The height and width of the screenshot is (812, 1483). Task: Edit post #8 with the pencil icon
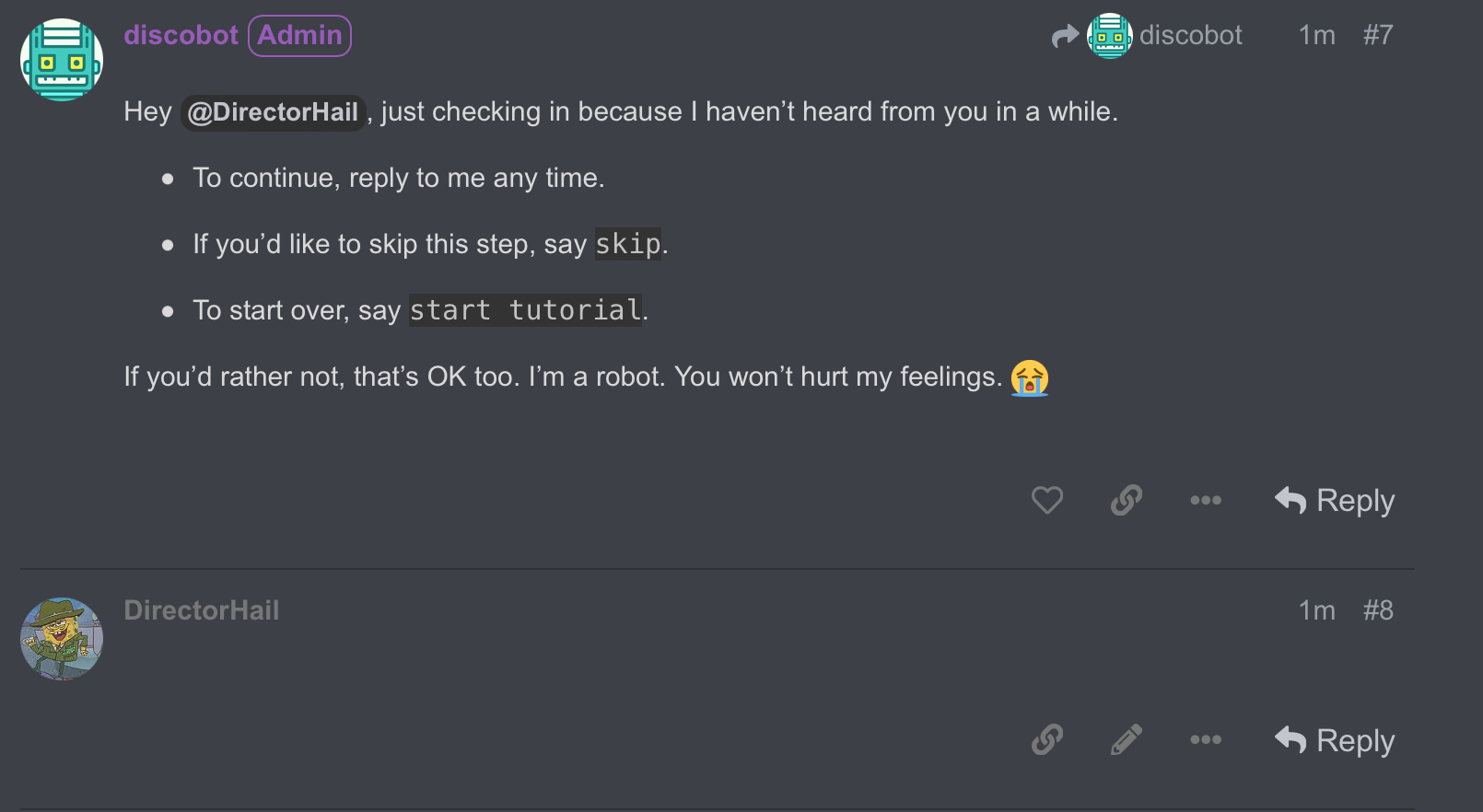pos(1127,739)
